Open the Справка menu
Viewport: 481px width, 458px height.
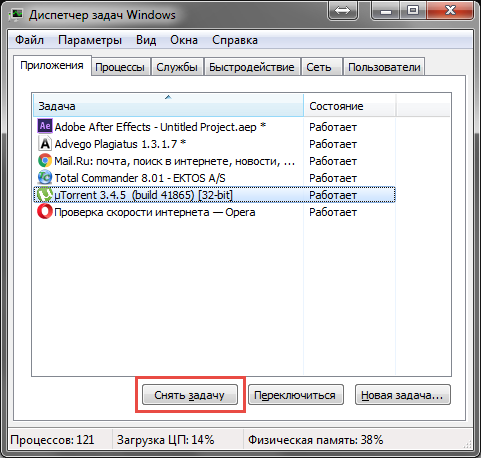[235, 40]
